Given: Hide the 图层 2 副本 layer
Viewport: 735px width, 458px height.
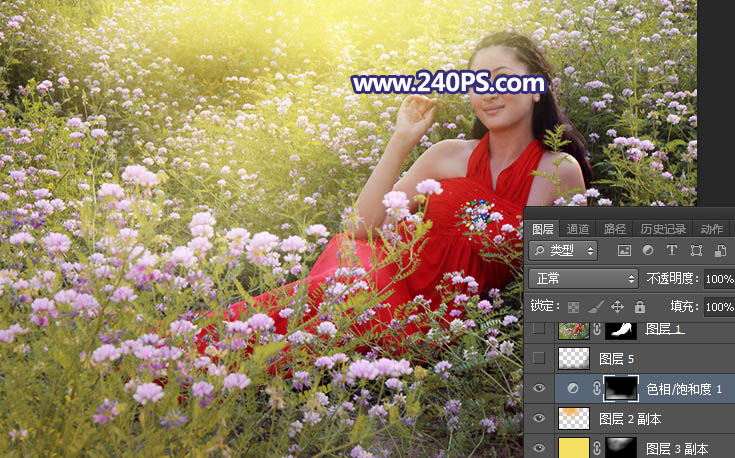Looking at the screenshot, I should 539,418.
